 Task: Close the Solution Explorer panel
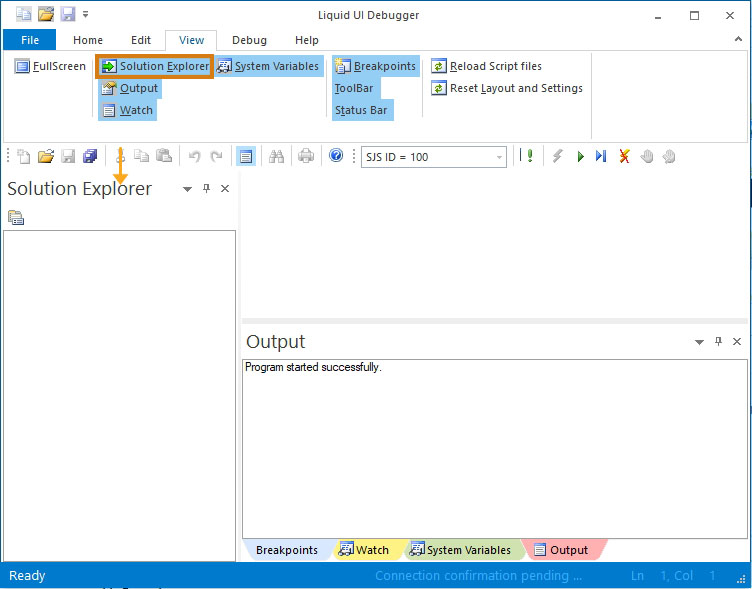pos(225,188)
